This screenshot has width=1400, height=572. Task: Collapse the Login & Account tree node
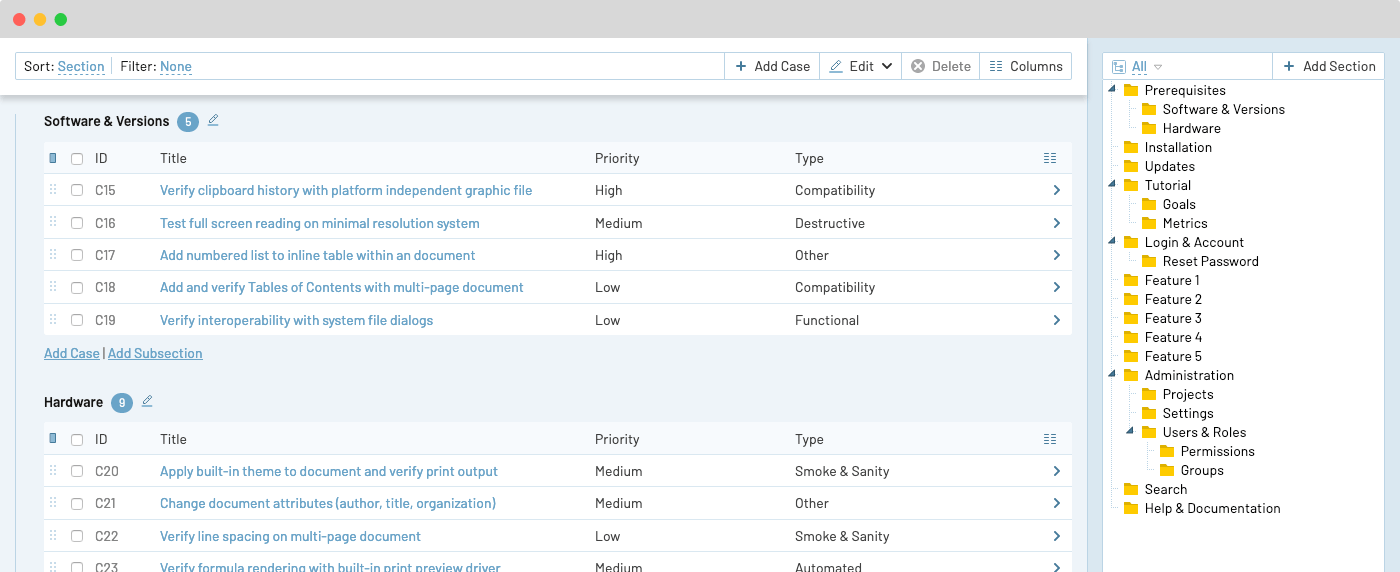coord(1113,241)
